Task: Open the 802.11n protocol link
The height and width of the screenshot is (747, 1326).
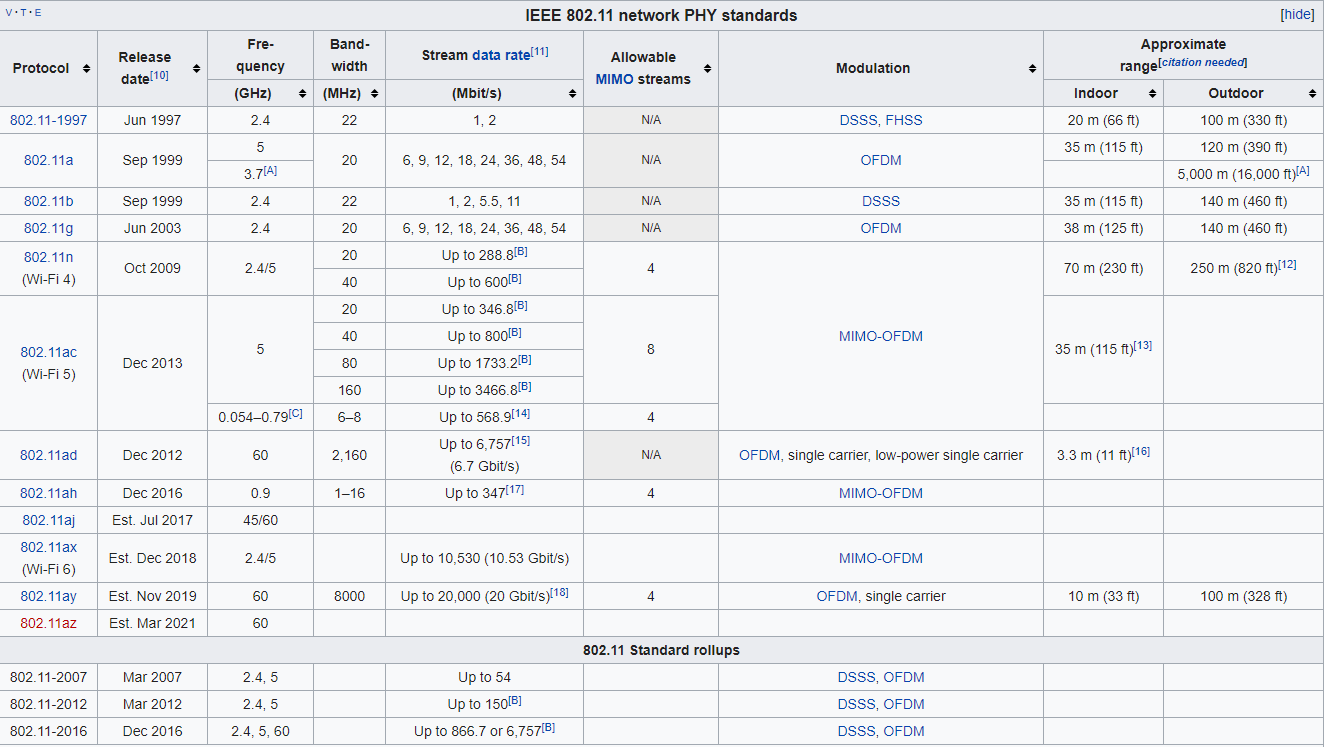Action: [x=48, y=257]
